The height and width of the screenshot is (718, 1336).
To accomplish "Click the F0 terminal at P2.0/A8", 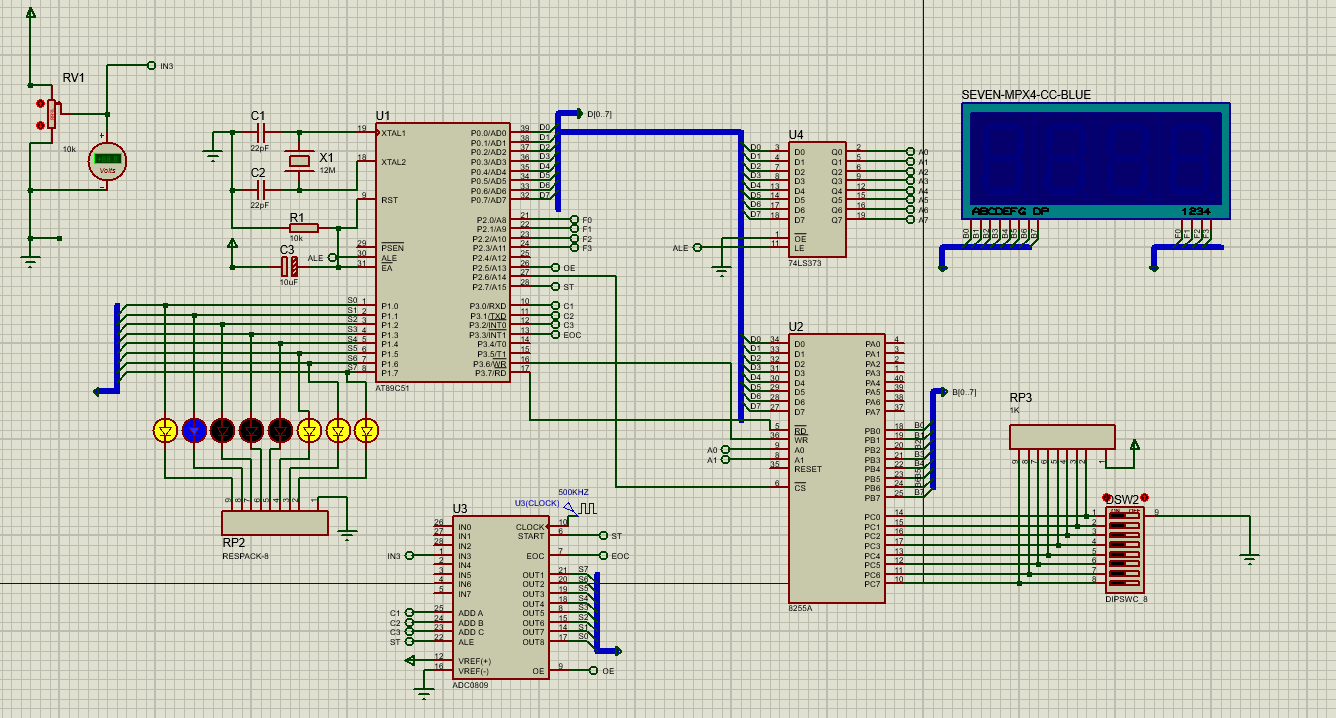I will point(574,219).
